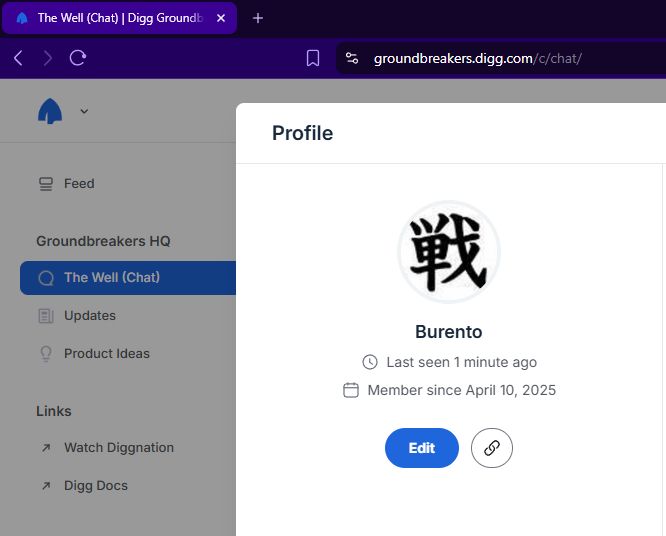The height and width of the screenshot is (536, 666).
Task: Click the browser back arrow
Action: click(x=18, y=58)
